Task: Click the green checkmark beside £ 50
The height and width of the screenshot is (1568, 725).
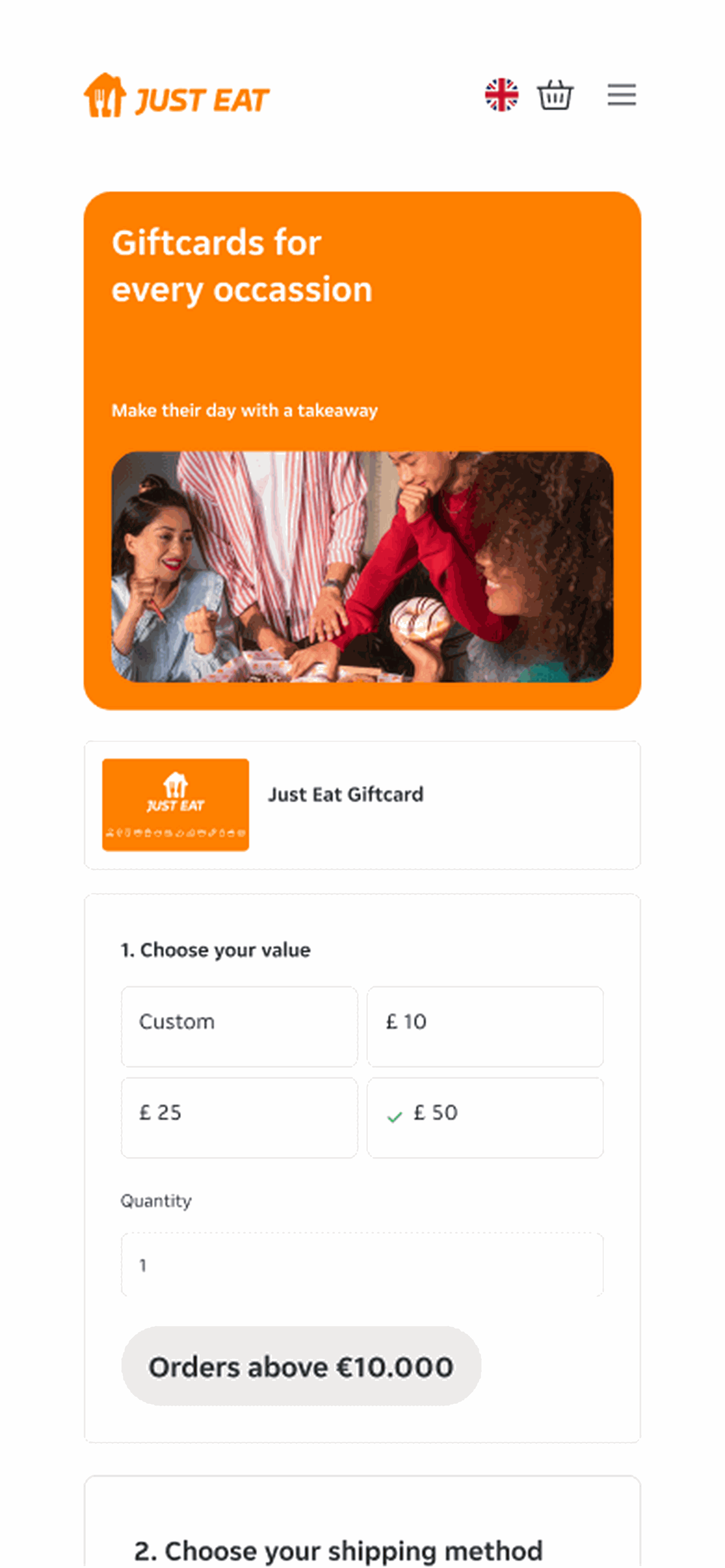Action: coord(395,1117)
